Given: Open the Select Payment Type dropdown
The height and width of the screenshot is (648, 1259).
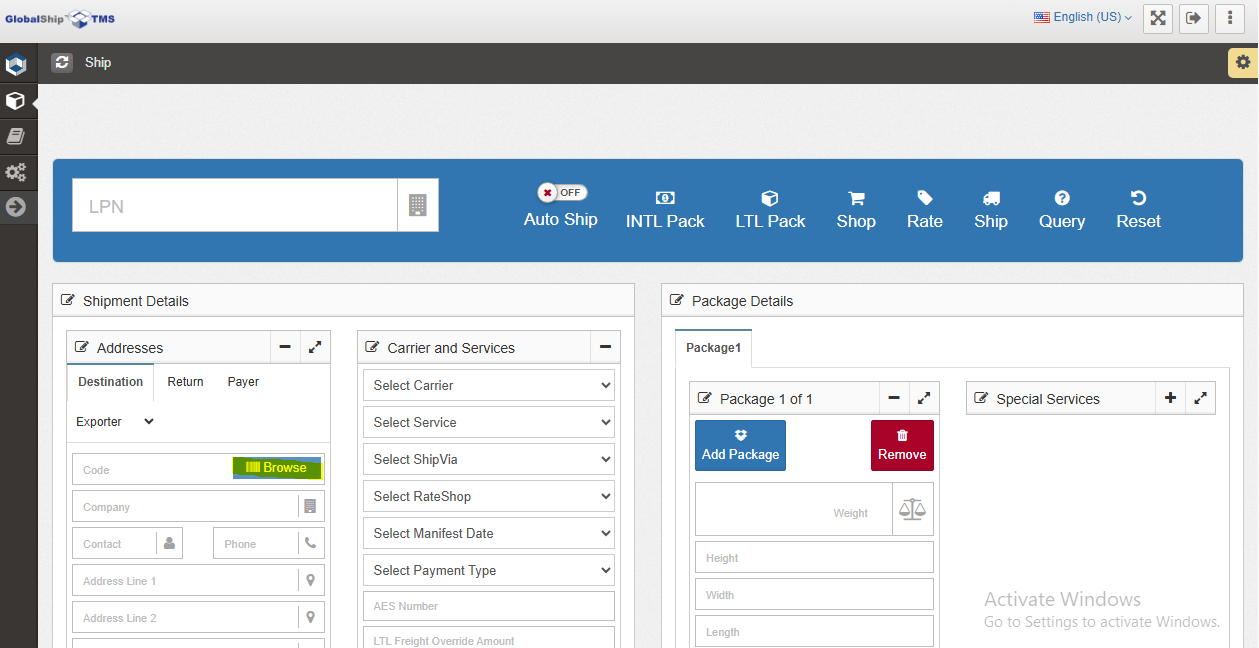Looking at the screenshot, I should 488,569.
